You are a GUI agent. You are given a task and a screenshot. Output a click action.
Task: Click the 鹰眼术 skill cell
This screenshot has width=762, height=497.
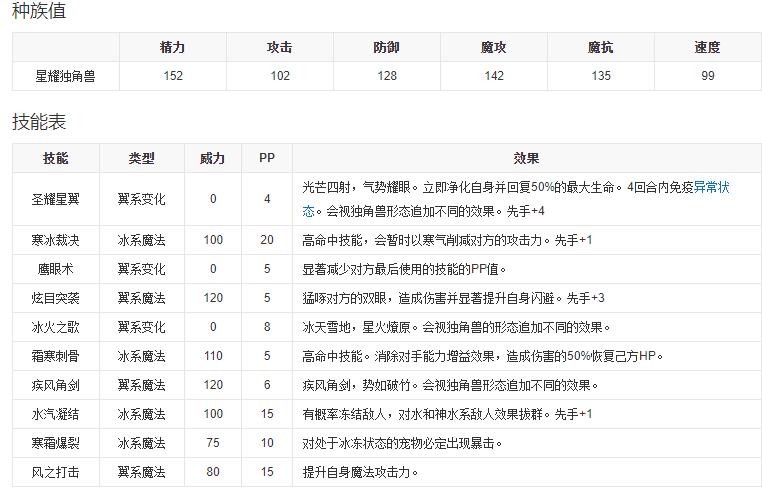tap(56, 269)
